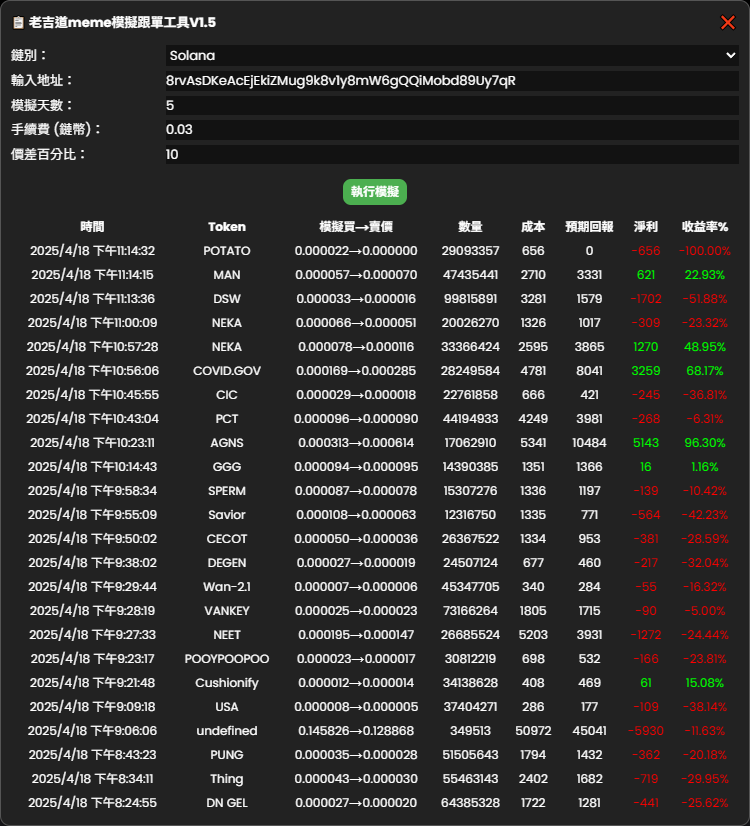The height and width of the screenshot is (826, 750).
Task: Click the 模擬買→賣價 column header
Action: [356, 227]
